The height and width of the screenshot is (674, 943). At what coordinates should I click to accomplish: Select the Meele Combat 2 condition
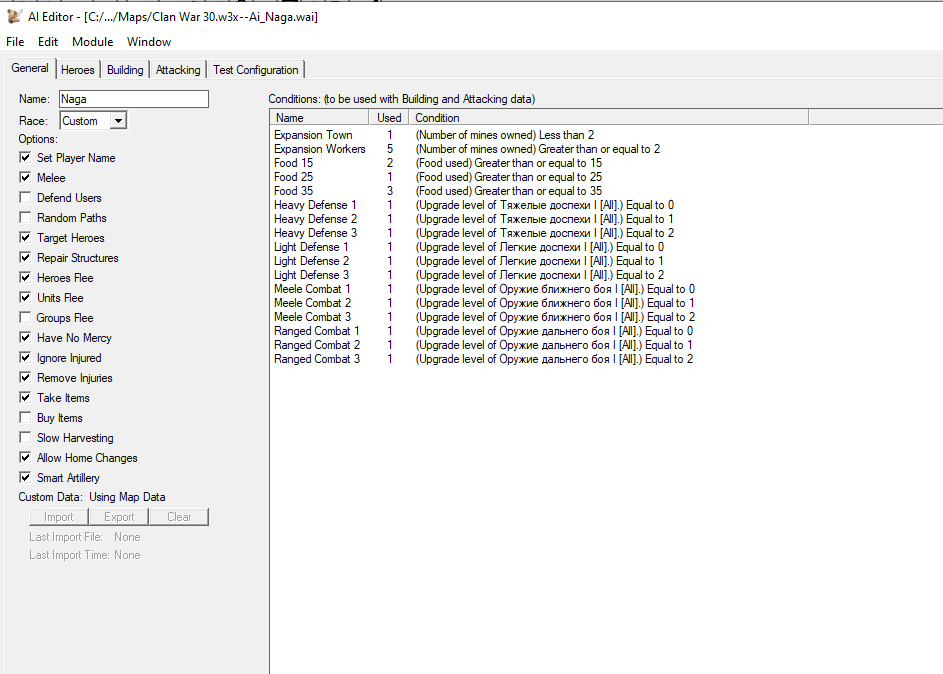click(x=312, y=302)
